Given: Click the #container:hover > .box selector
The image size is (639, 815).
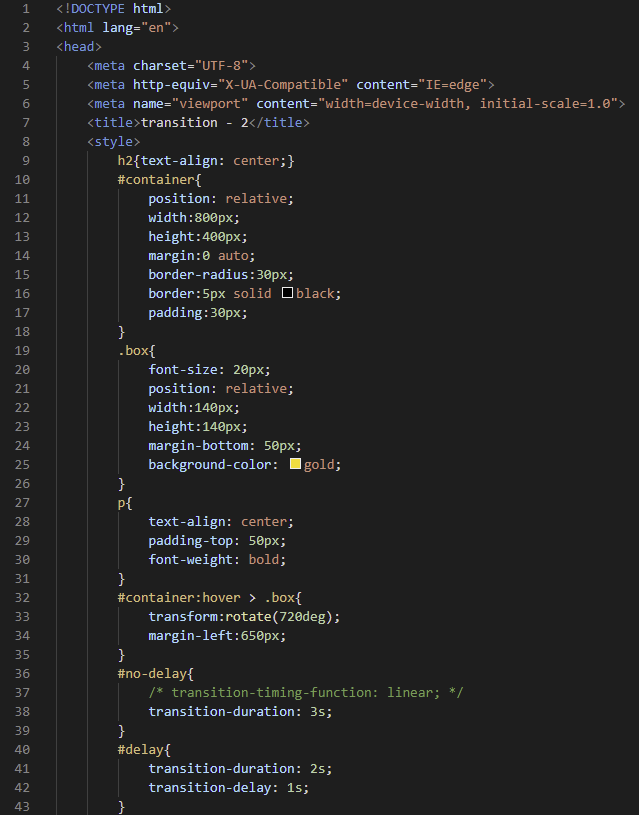Looking at the screenshot, I should point(206,598).
